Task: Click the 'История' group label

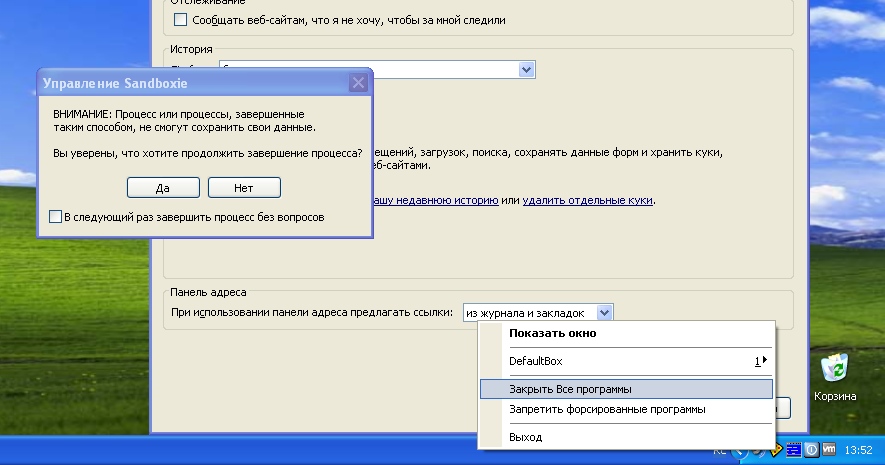Action: tap(191, 49)
